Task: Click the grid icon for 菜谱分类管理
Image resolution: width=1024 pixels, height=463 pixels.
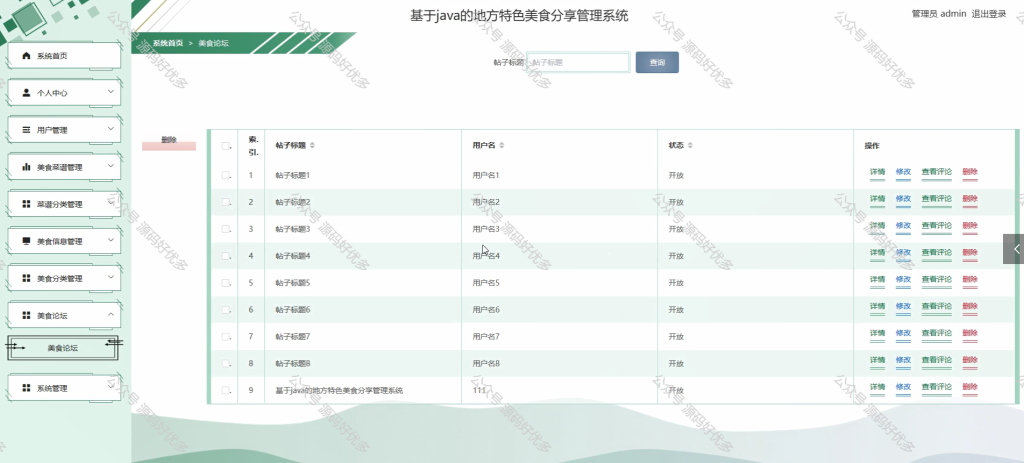Action: click(27, 204)
